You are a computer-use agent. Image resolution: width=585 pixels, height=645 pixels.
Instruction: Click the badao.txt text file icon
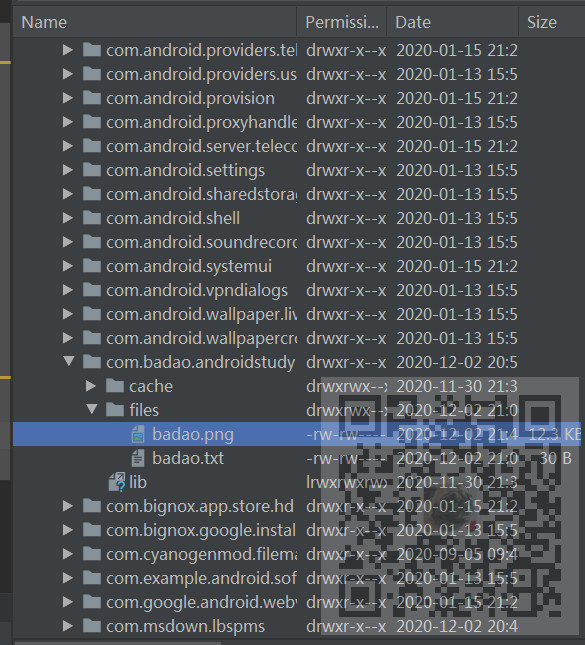pos(138,458)
